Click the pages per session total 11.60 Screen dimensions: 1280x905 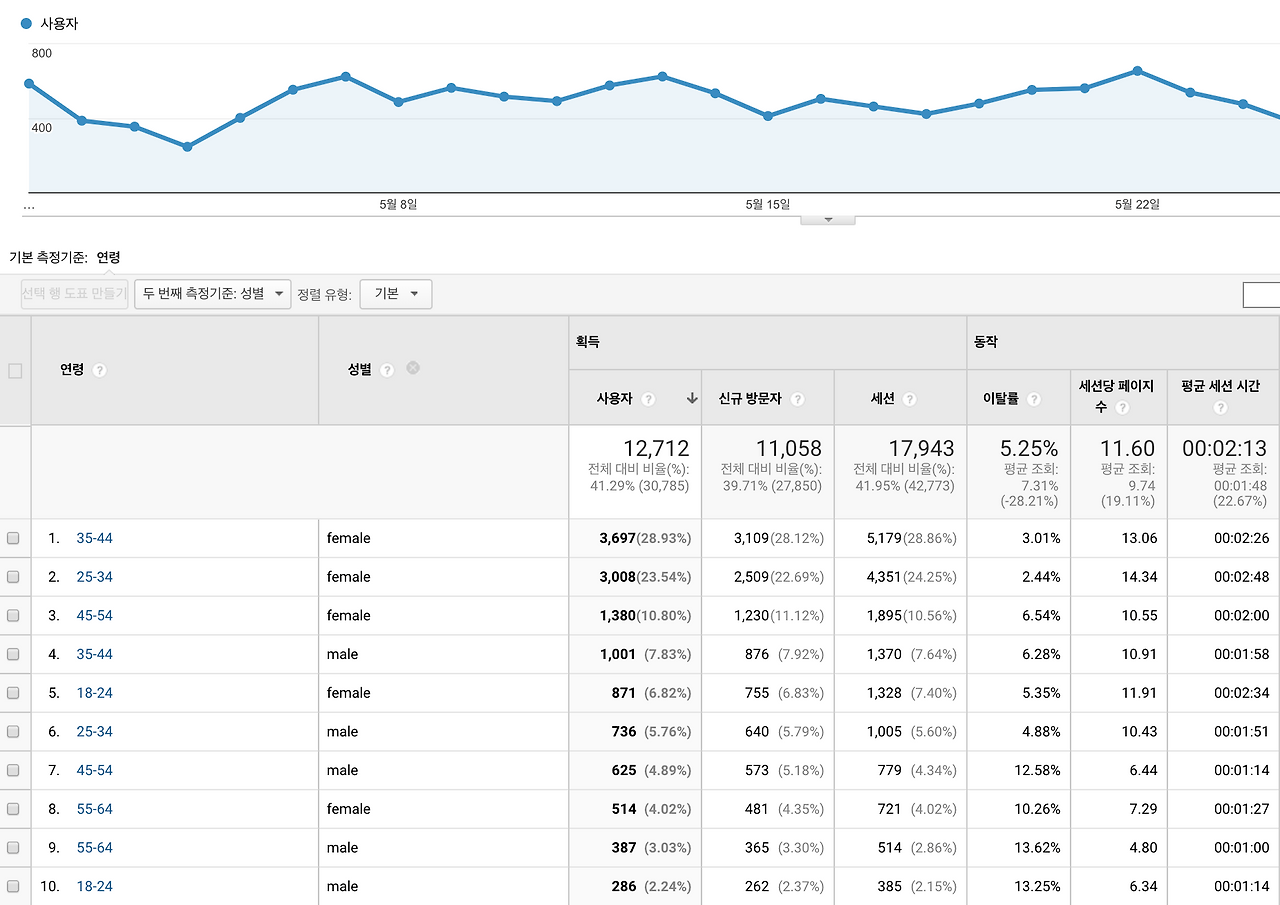pyautogui.click(x=1127, y=449)
